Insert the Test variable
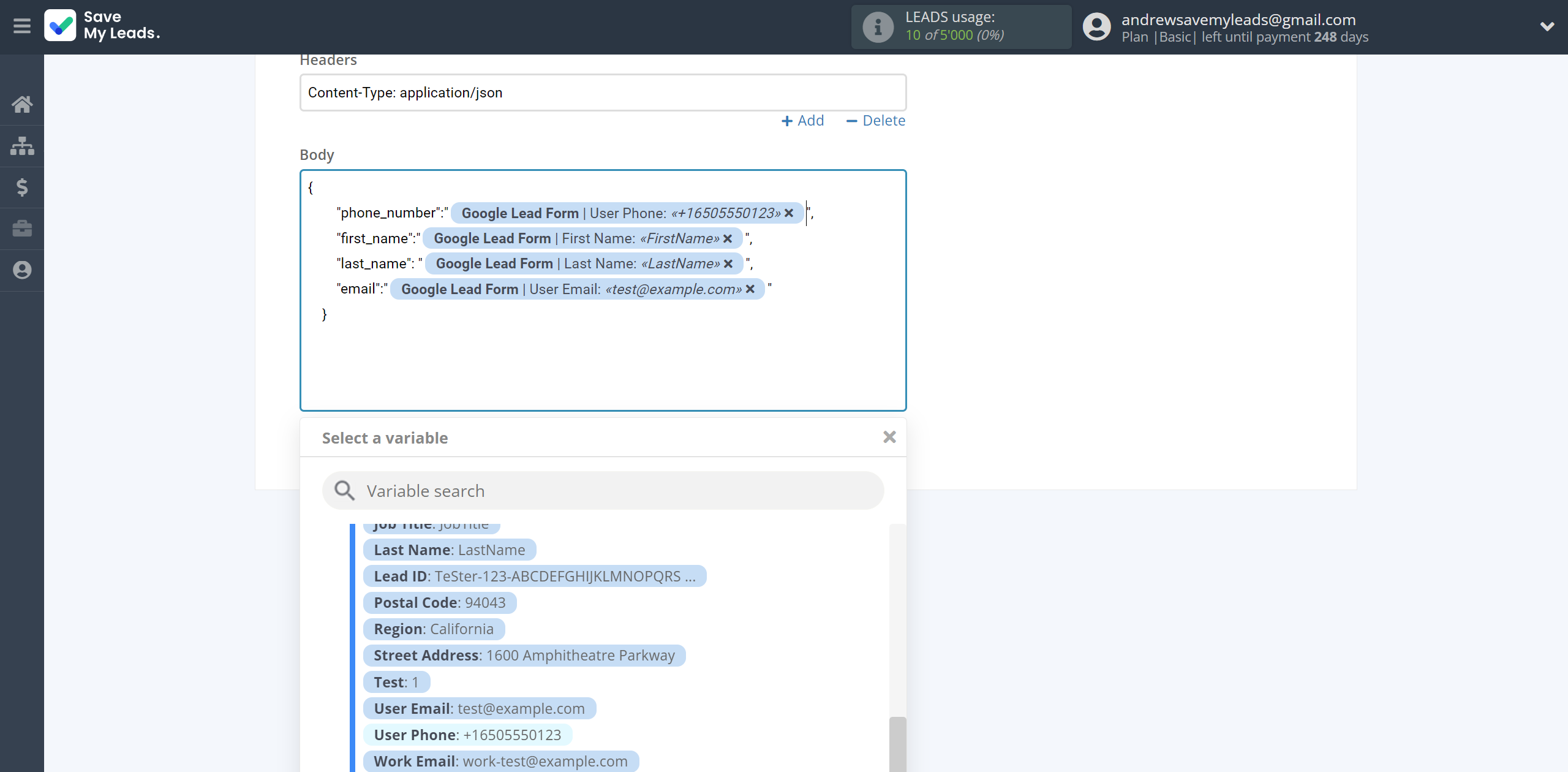The image size is (1568, 772). tap(396, 682)
